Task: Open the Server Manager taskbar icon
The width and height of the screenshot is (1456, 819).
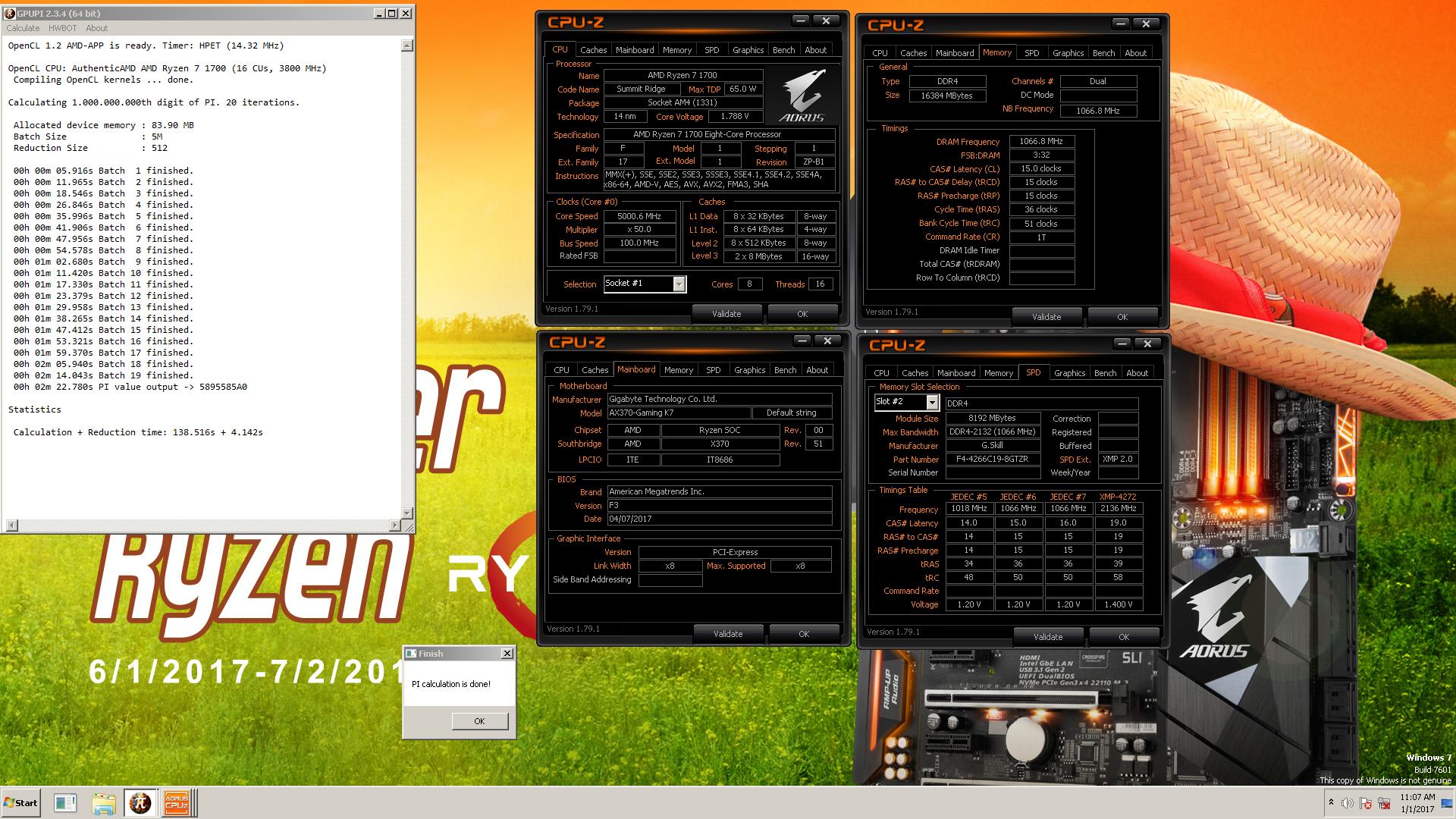Action: point(65,803)
